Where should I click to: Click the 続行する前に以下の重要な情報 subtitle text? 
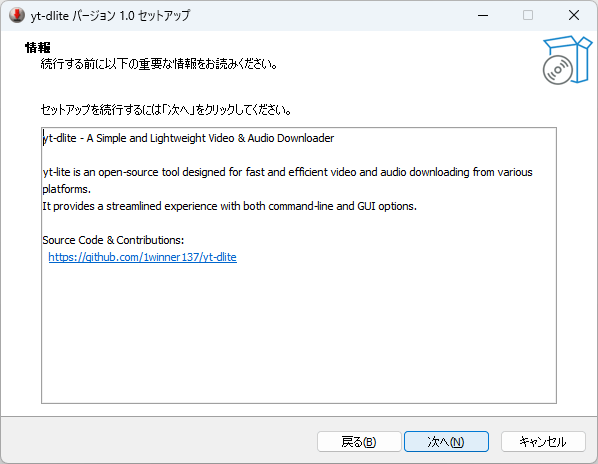click(159, 64)
